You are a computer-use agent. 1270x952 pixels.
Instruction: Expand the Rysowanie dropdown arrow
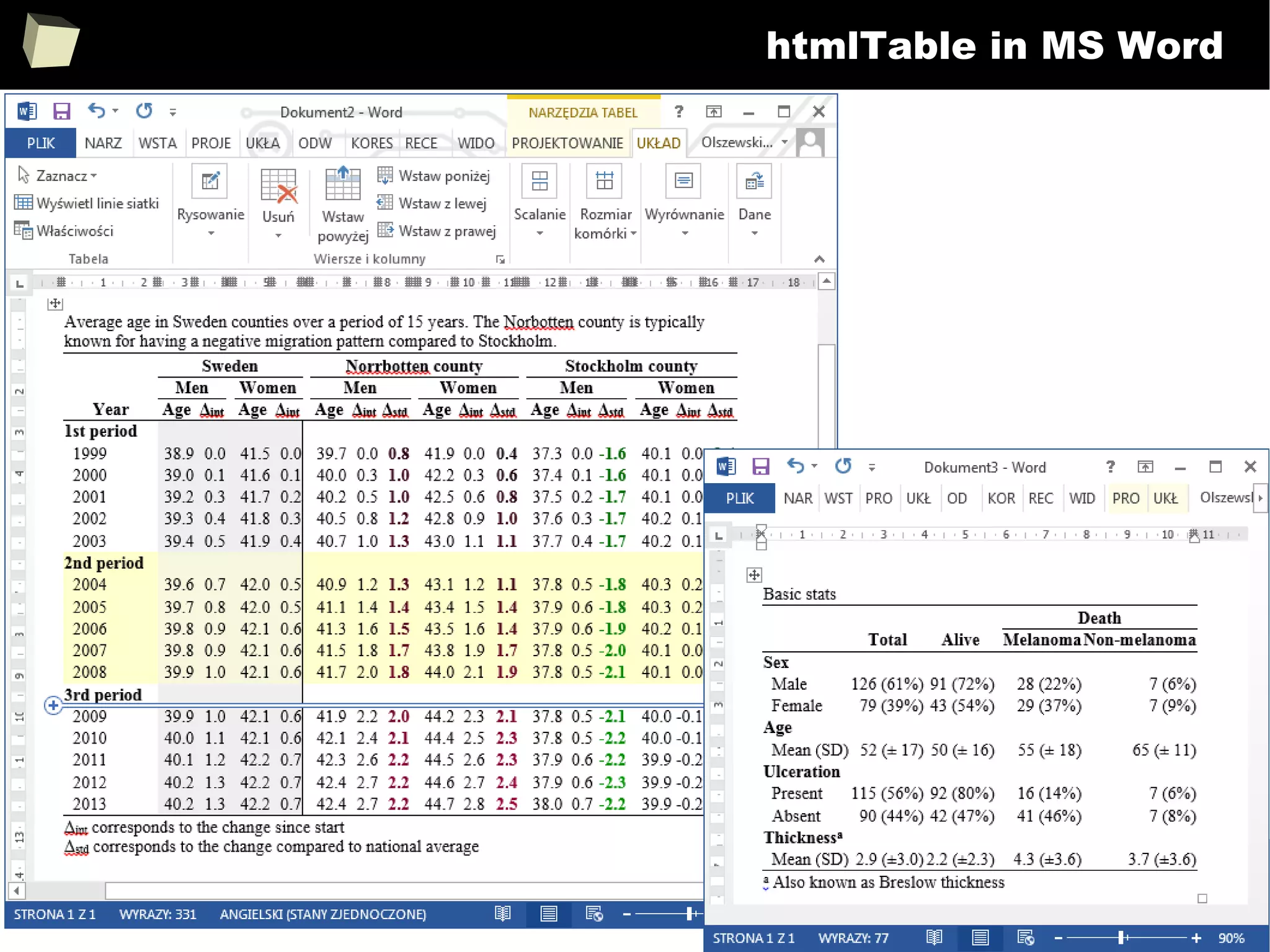coord(211,234)
